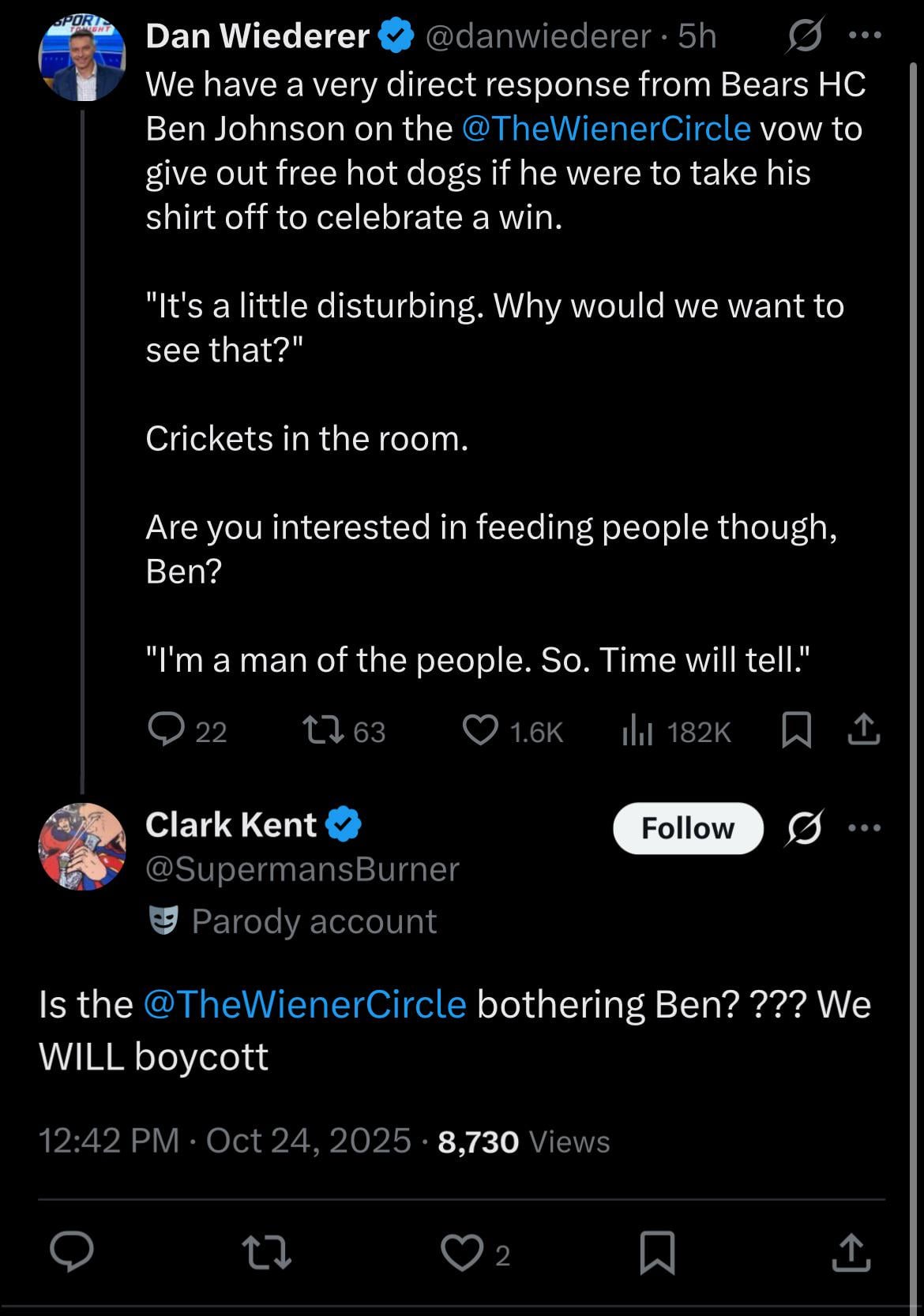
Task: Follow the Clark Kent account
Action: point(687,828)
